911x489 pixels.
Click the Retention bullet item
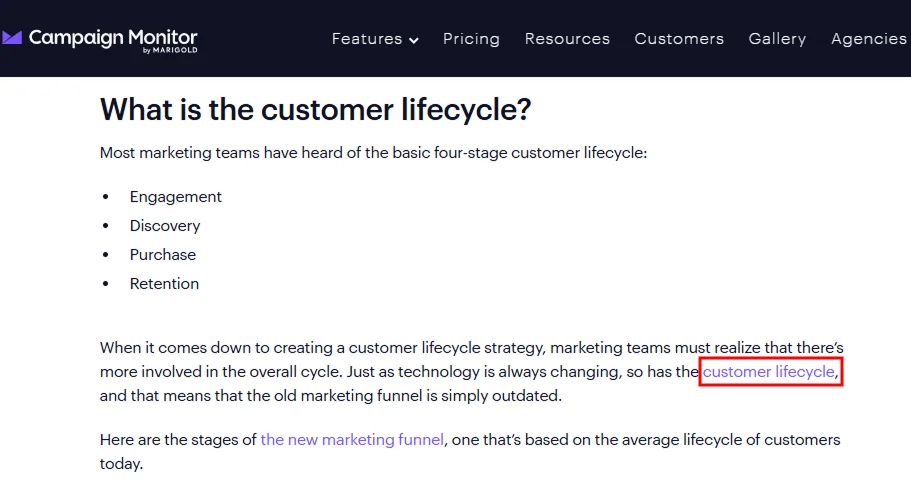coord(164,284)
